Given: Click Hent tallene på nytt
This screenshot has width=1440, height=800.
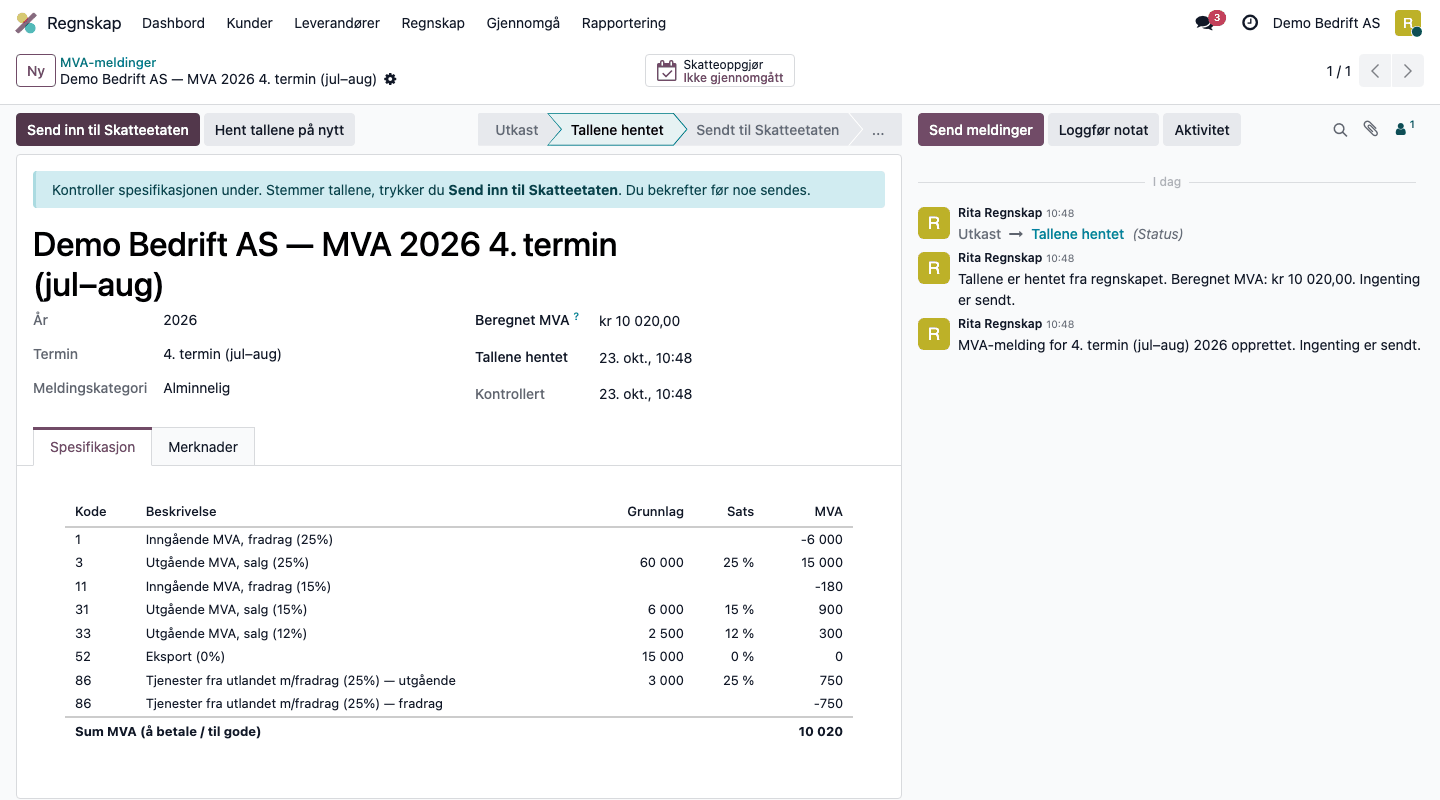Looking at the screenshot, I should (279, 130).
